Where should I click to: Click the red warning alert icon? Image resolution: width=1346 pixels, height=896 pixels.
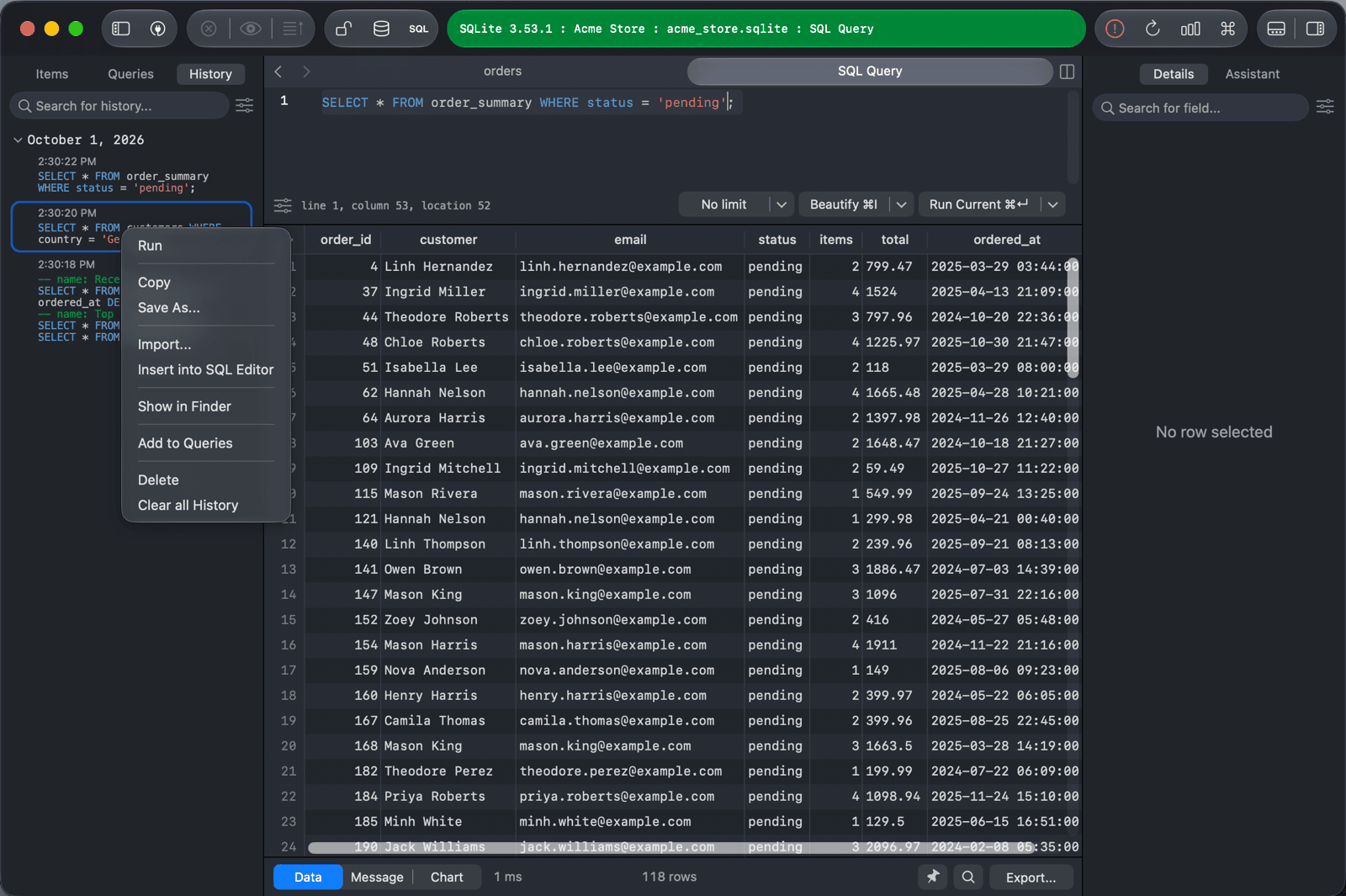pyautogui.click(x=1115, y=29)
